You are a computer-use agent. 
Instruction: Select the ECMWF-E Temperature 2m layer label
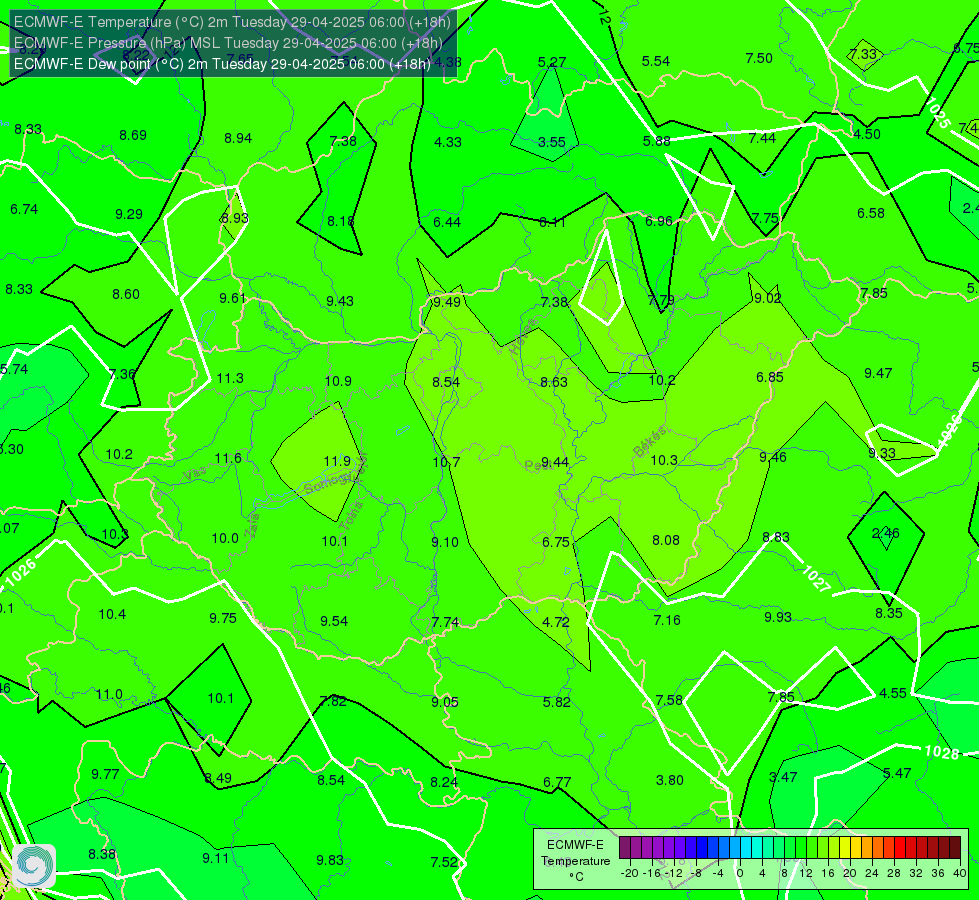[x=232, y=22]
